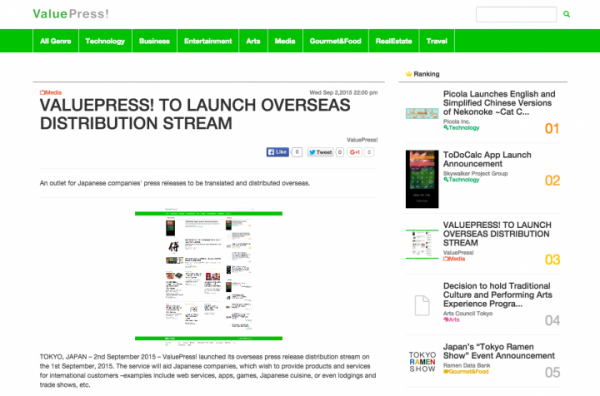Click Technology tag under Picola Inc.
600x396 pixels.
(461, 128)
